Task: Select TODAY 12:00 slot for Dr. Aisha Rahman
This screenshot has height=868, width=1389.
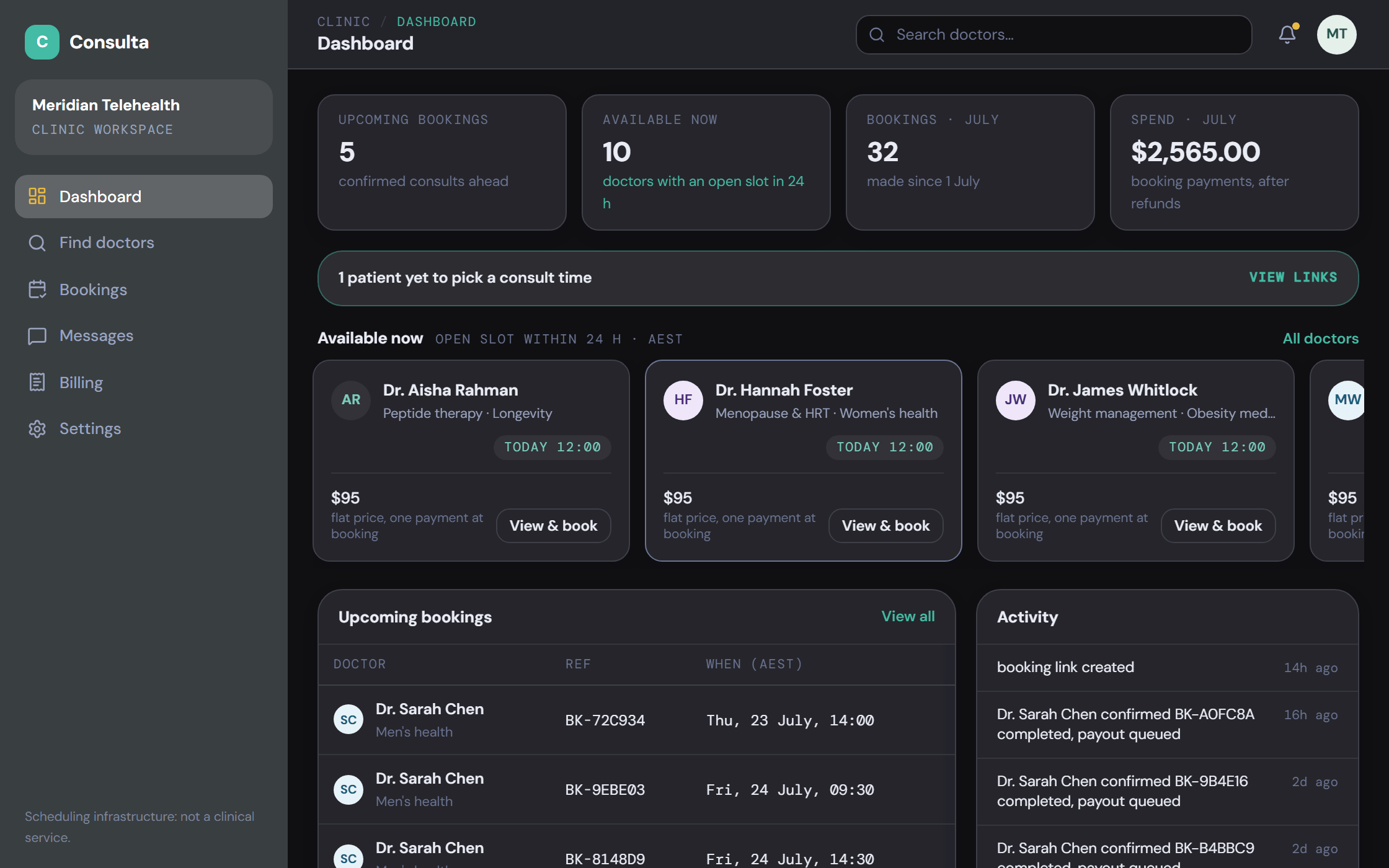Action: click(x=552, y=447)
